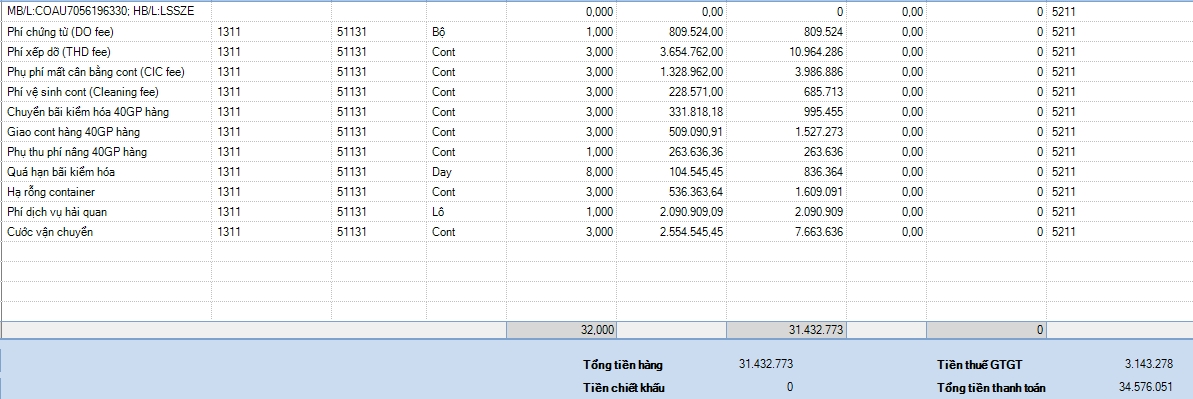Click amount 685.713 in Cleaning fee row
Image resolution: width=1193 pixels, height=399 pixels.
pos(787,91)
